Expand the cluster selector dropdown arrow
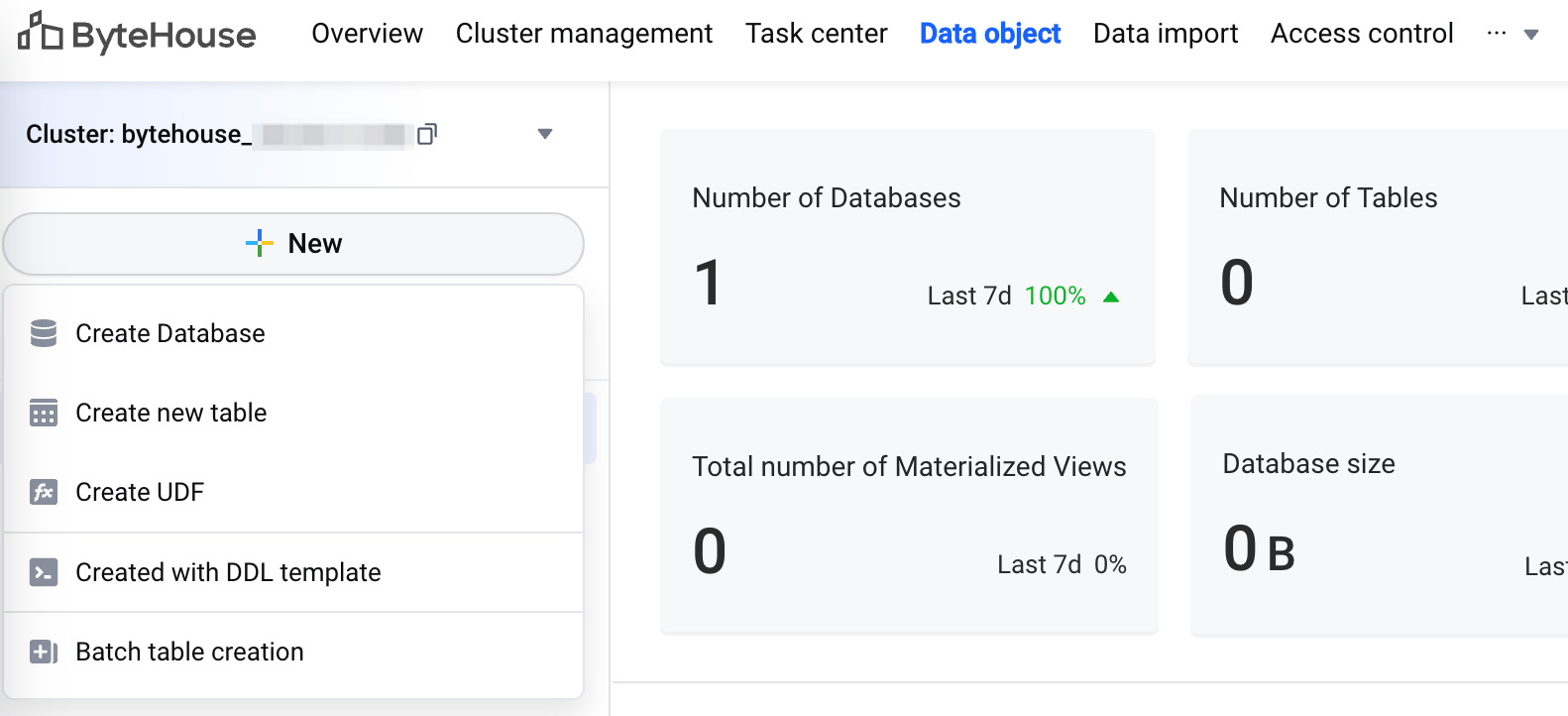 [544, 134]
